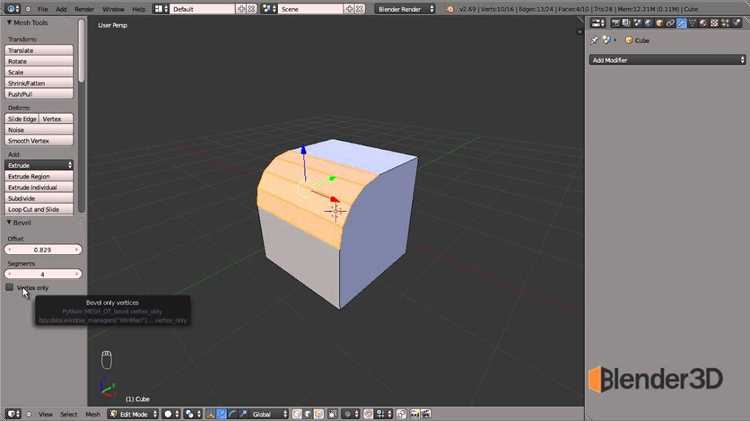Select Edge select mode icon in 3D header
Screen dimensions: 750x421
(308, 414)
